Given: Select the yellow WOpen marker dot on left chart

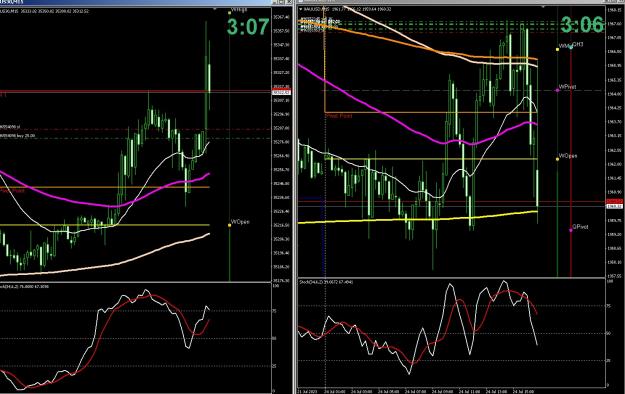Looking at the screenshot, I should 230,225.
